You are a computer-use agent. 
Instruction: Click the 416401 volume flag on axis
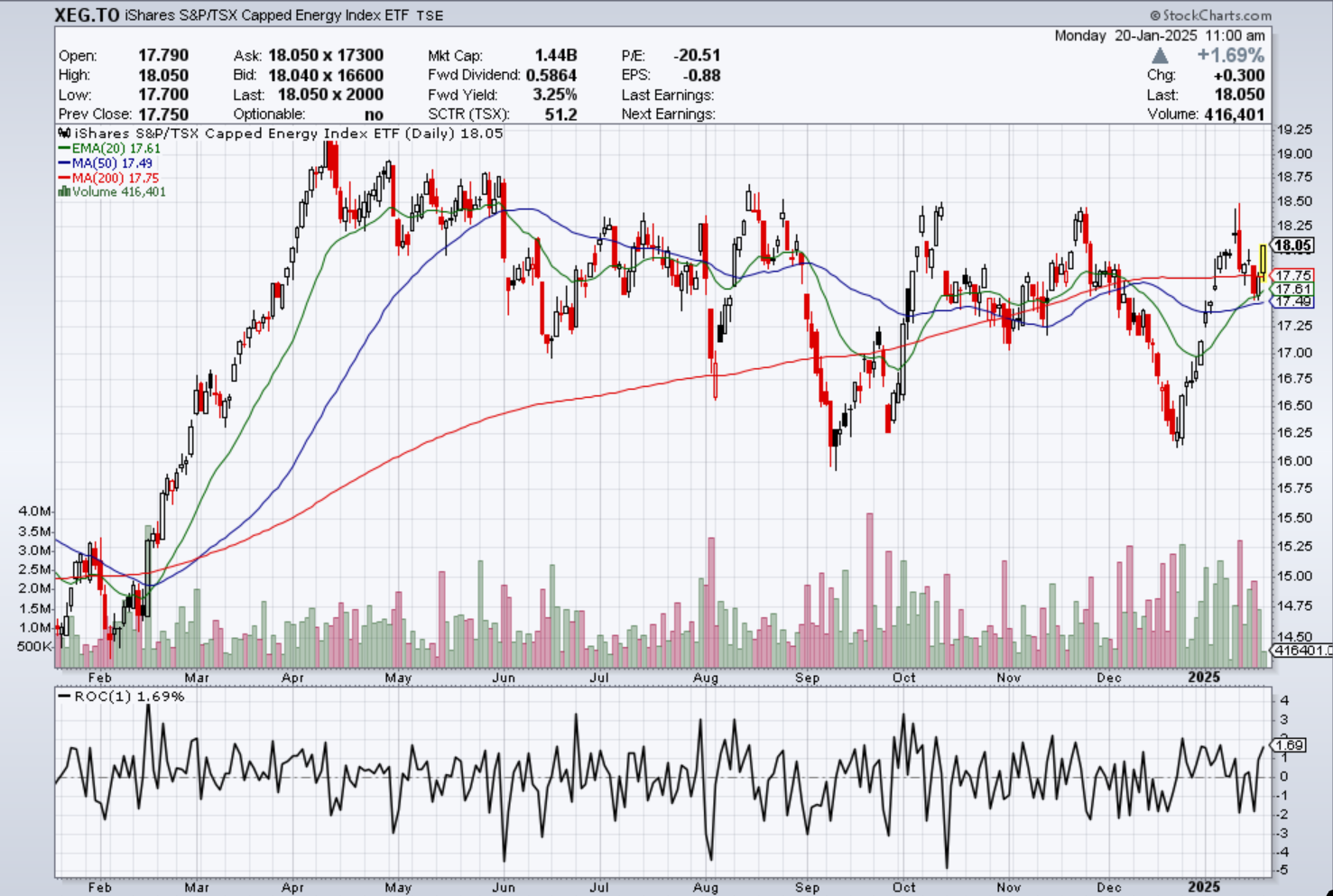1301,650
